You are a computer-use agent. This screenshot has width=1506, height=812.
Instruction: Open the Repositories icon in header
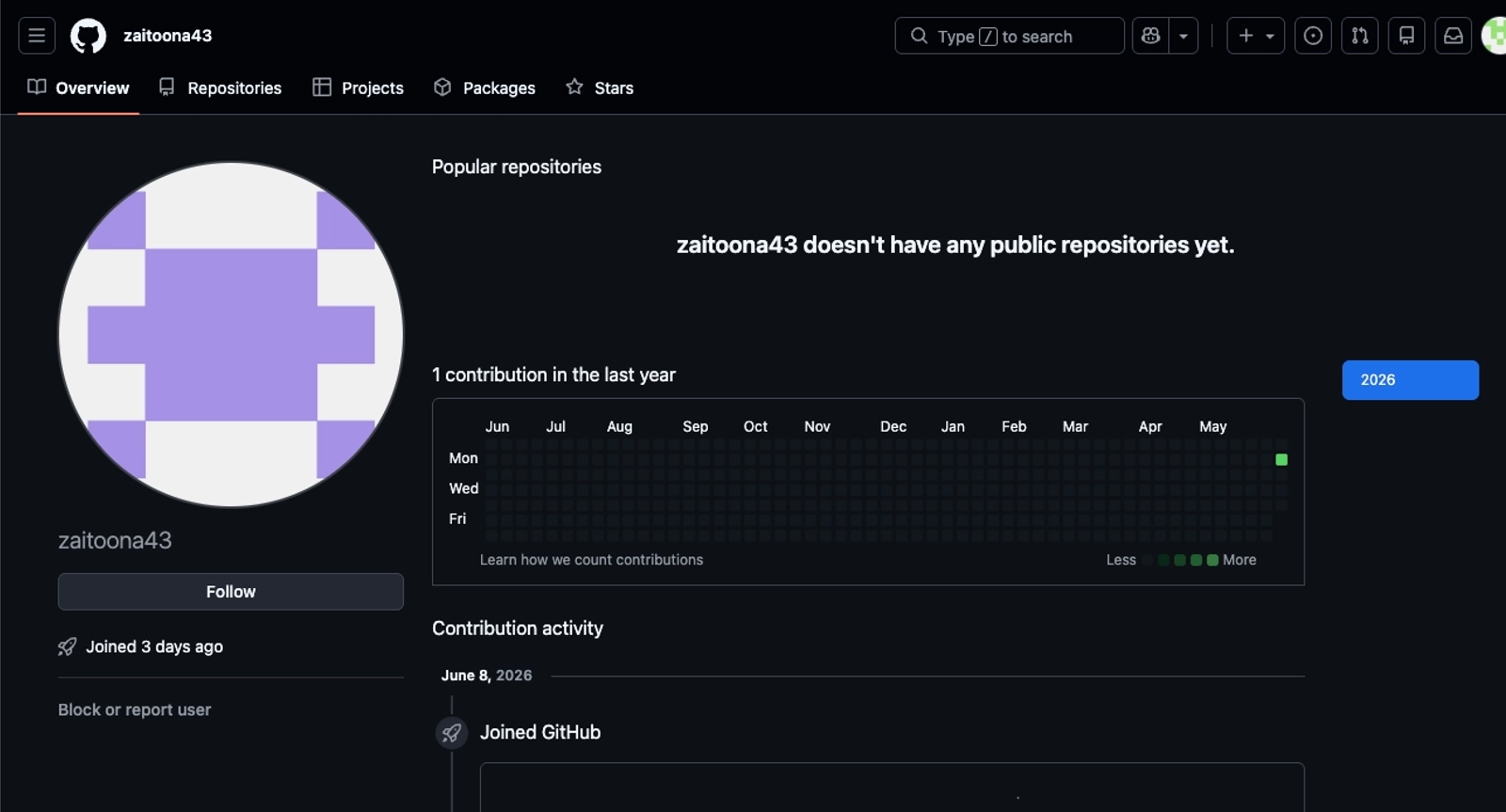point(1406,36)
